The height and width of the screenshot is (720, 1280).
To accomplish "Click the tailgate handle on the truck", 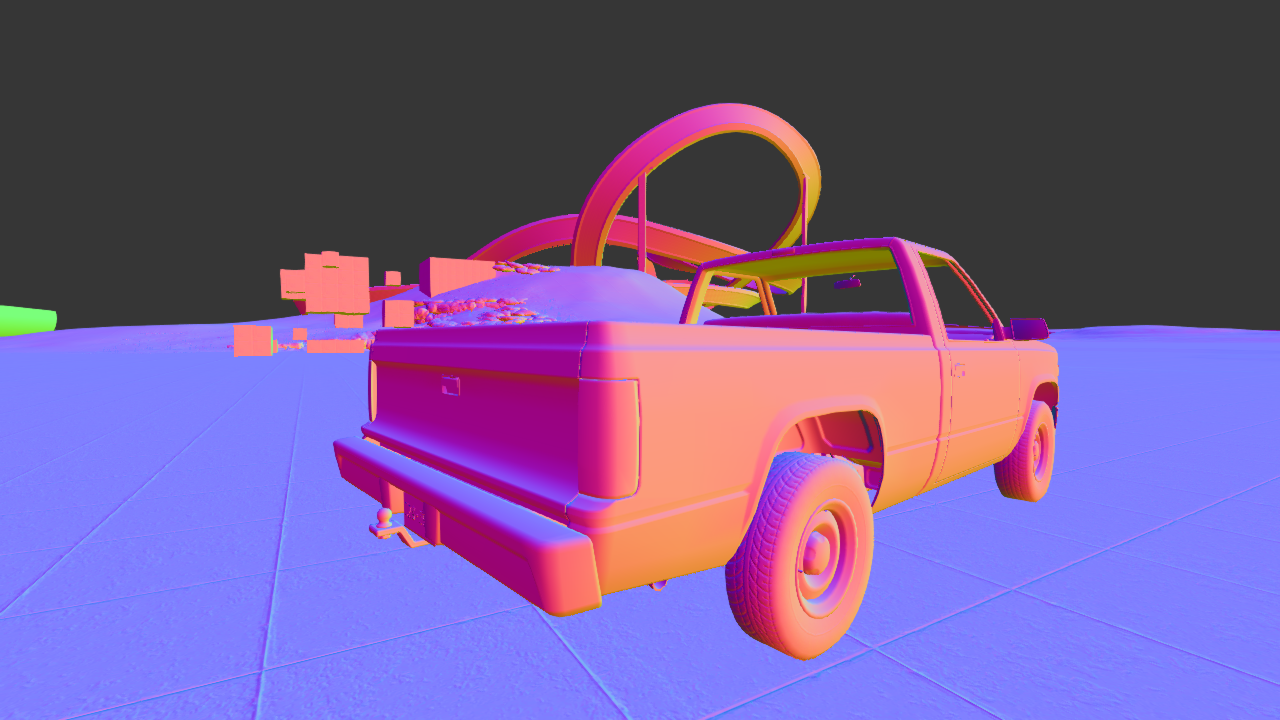I will 451,385.
